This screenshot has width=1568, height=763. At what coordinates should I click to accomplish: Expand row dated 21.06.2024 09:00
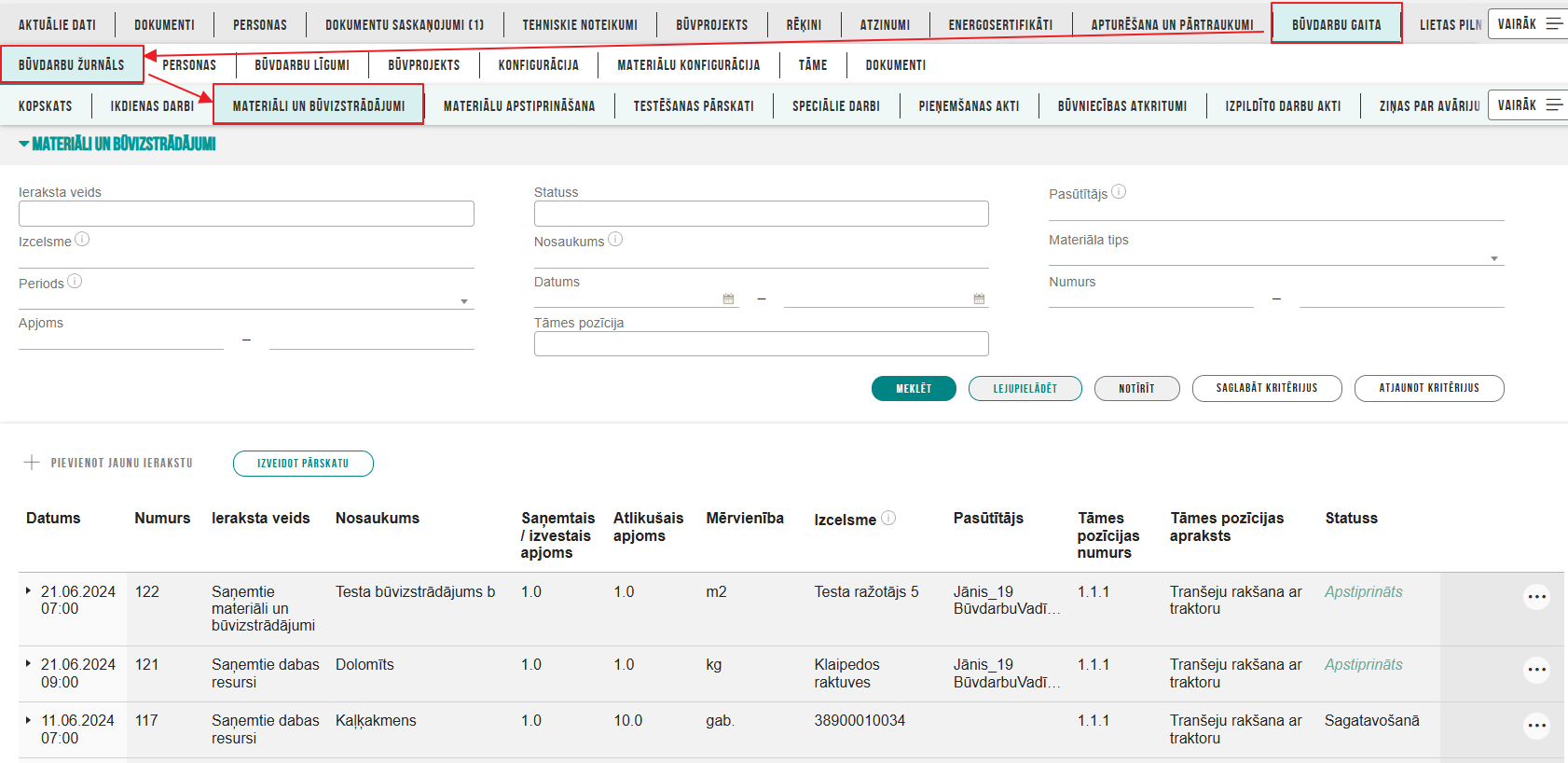[x=28, y=663]
